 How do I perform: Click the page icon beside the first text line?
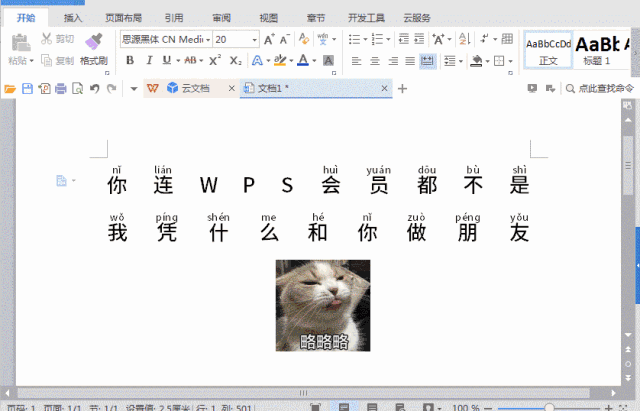click(x=61, y=180)
